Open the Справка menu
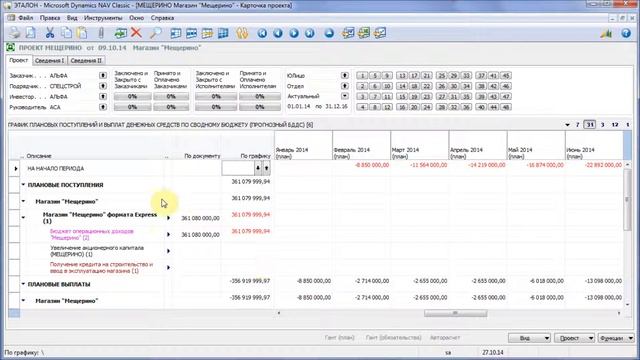The width and height of the screenshot is (640, 360). [162, 18]
